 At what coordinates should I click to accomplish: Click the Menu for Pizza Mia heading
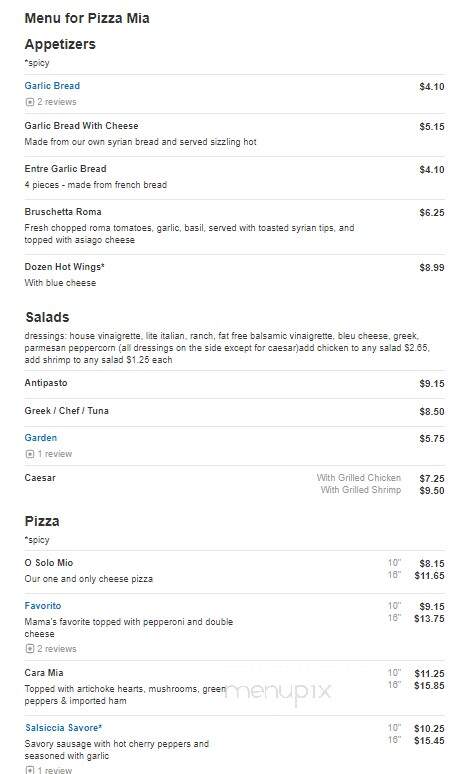[87, 18]
